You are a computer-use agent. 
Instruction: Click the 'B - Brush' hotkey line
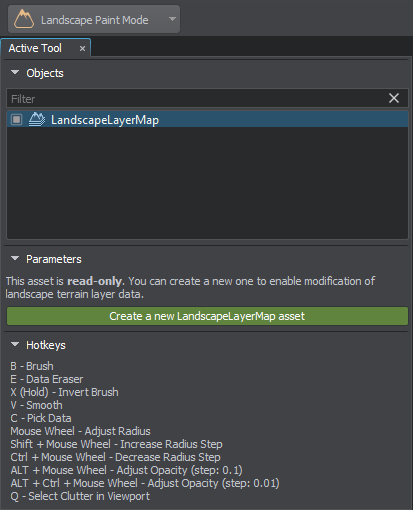32,366
